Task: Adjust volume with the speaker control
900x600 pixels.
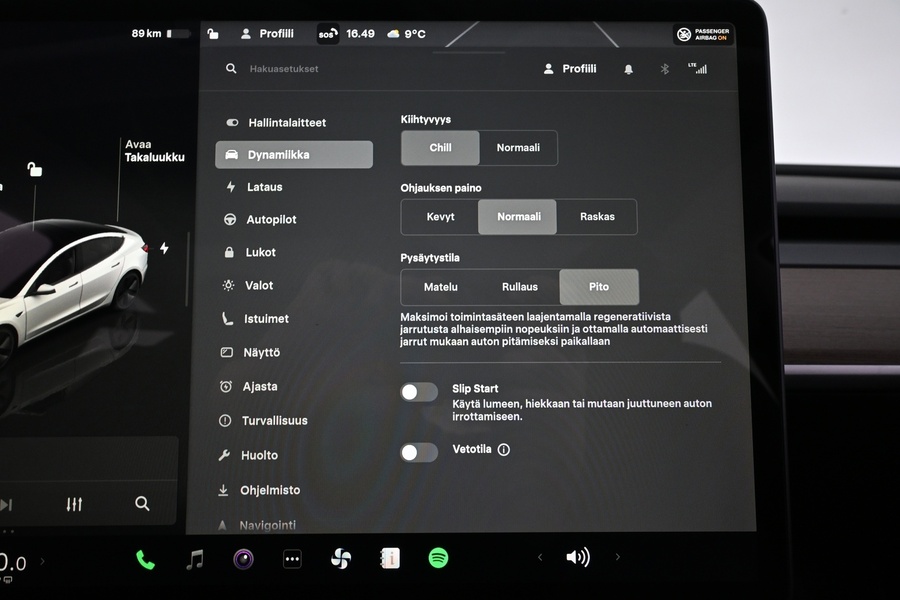Action: click(578, 557)
